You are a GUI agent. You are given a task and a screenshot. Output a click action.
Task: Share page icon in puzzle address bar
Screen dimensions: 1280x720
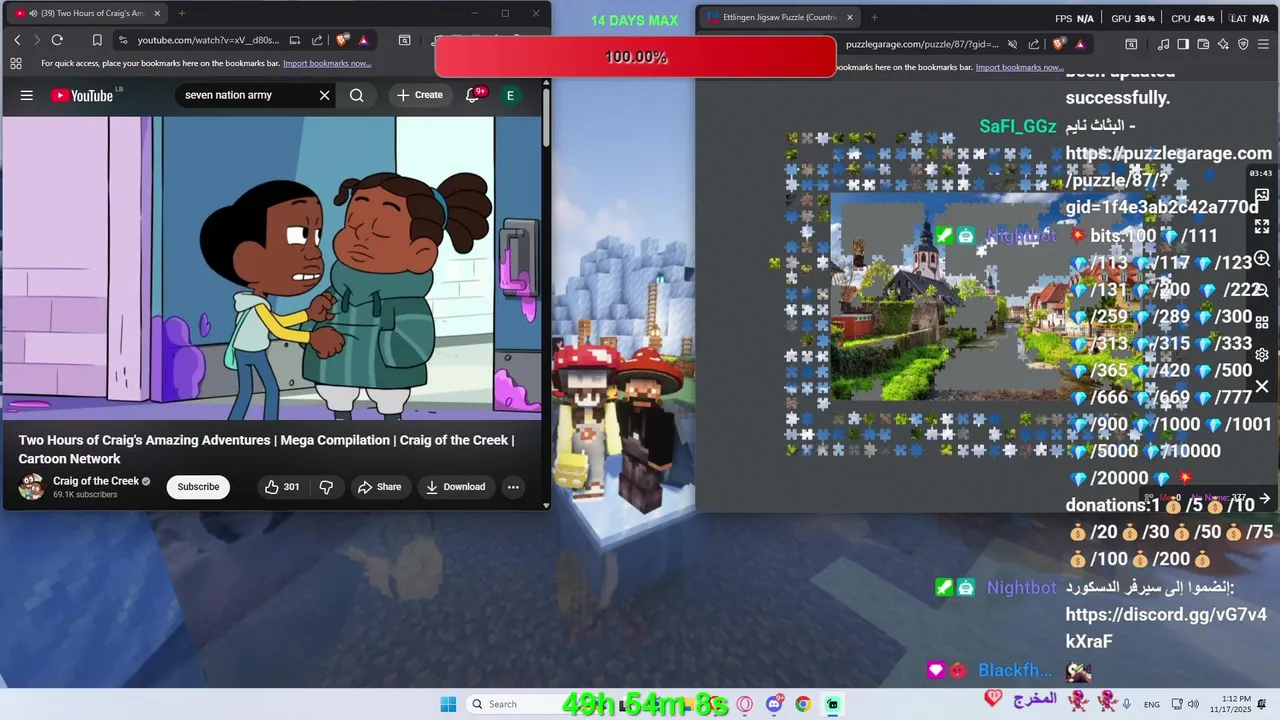tap(1035, 44)
